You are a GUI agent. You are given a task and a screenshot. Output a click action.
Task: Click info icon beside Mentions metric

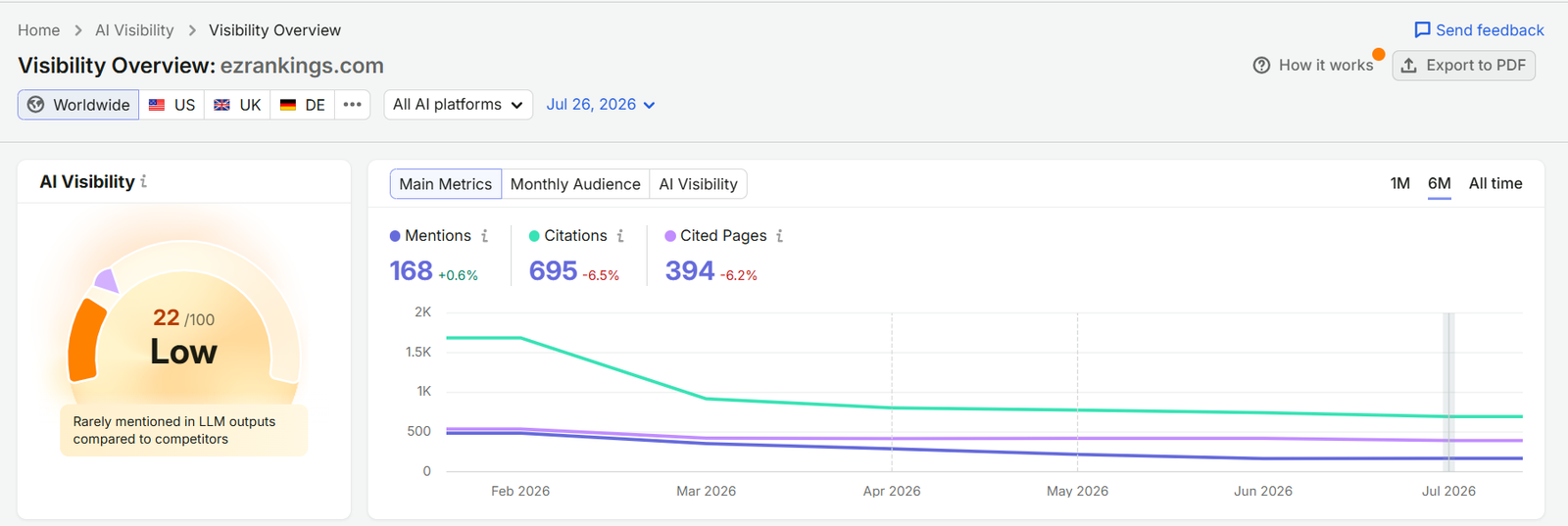(484, 236)
